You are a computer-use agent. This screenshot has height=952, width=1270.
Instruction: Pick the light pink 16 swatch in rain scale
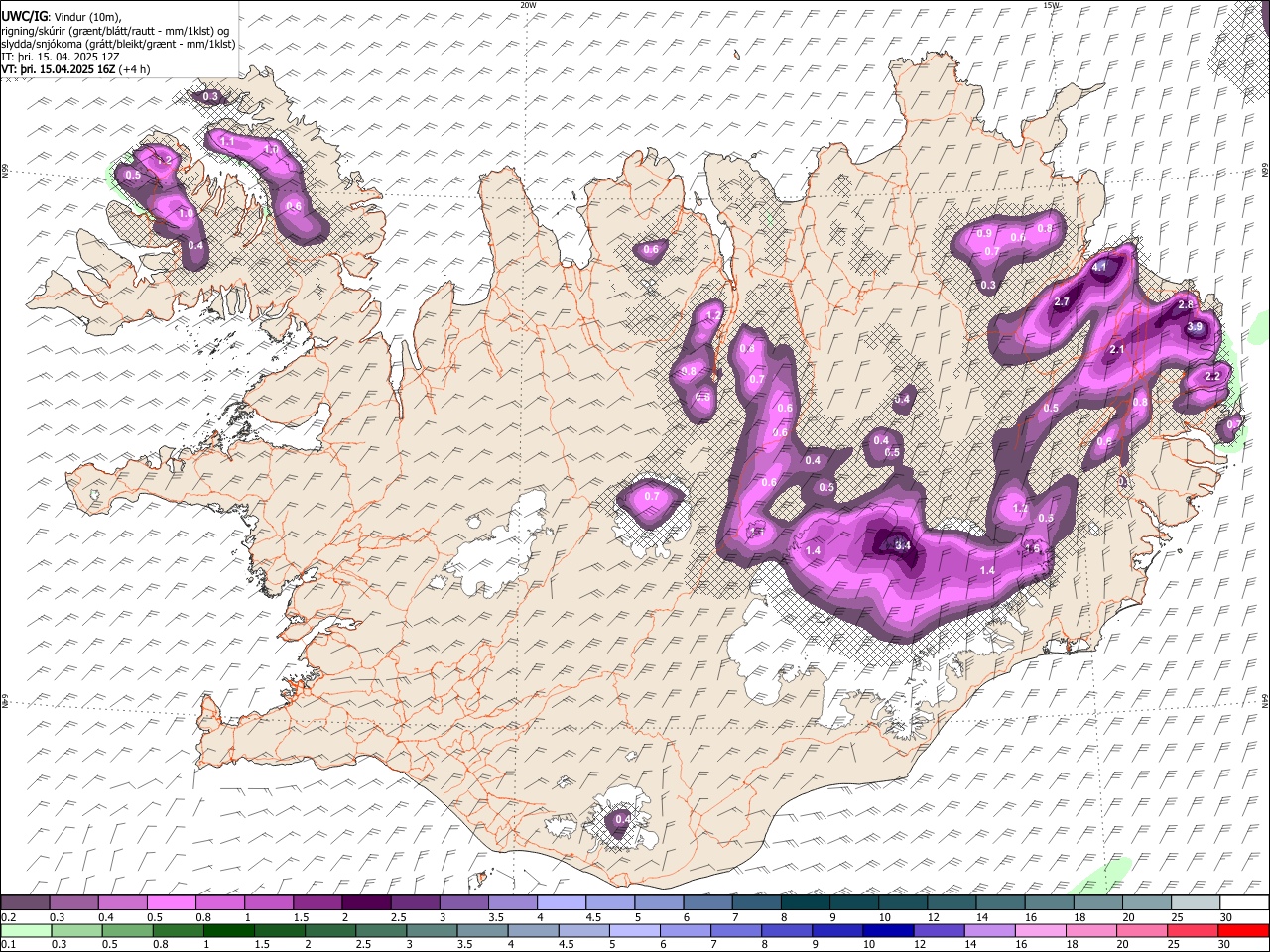click(x=1040, y=930)
